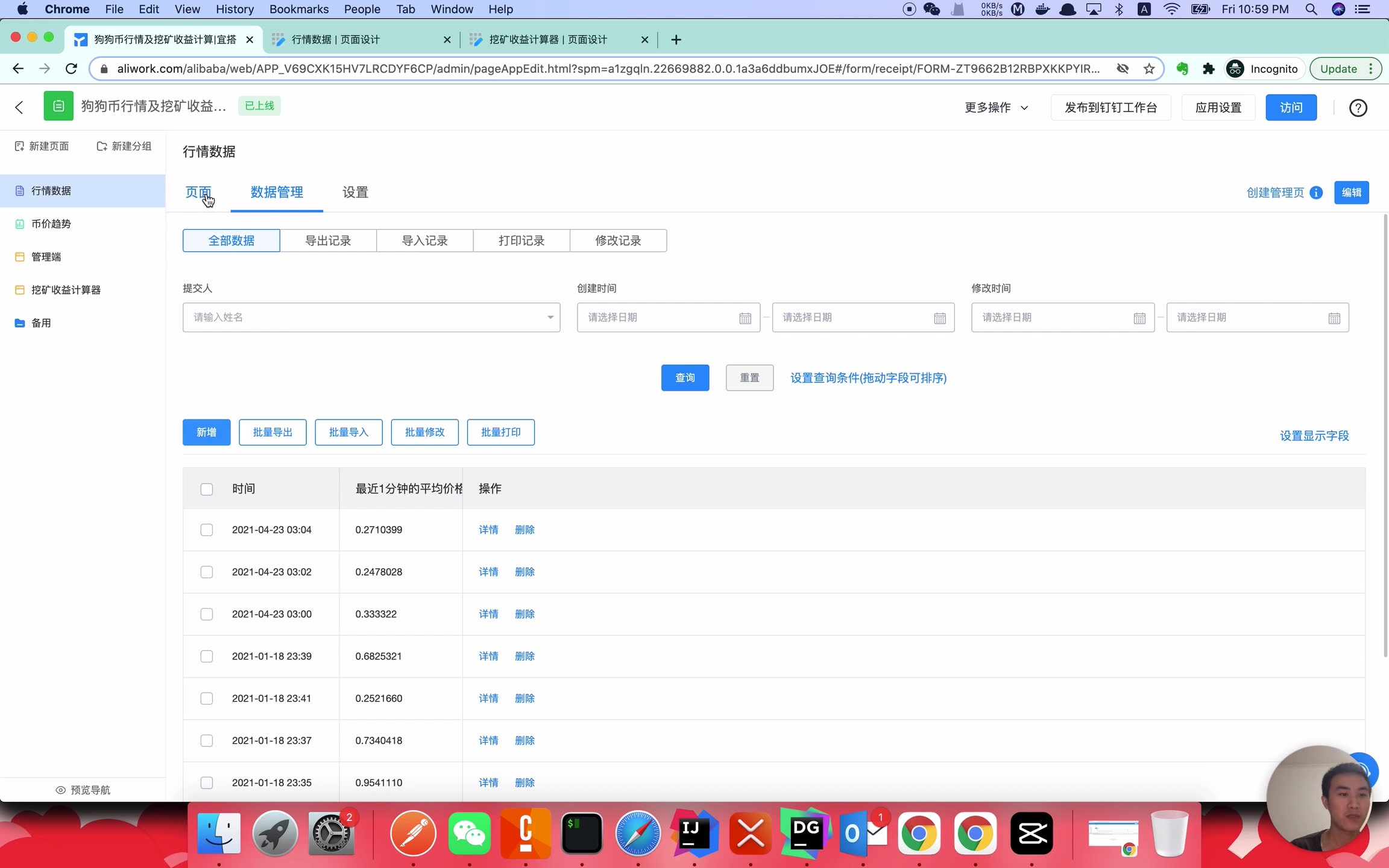Open 币价趋势 in the sidebar
1389x868 pixels.
pyautogui.click(x=51, y=224)
